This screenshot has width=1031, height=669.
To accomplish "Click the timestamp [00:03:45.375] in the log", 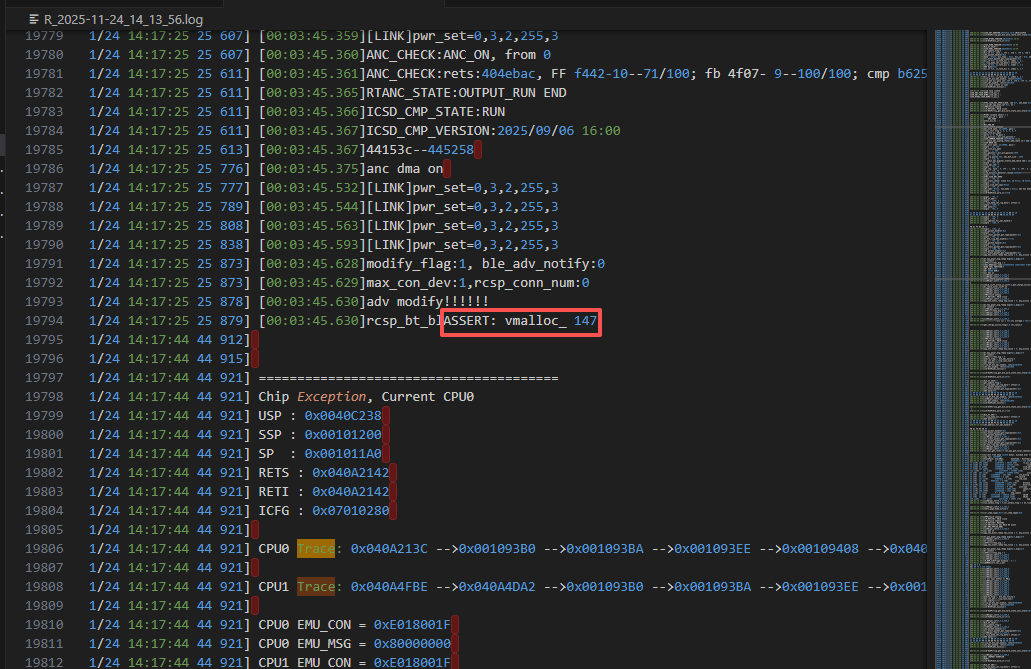I will (312, 169).
